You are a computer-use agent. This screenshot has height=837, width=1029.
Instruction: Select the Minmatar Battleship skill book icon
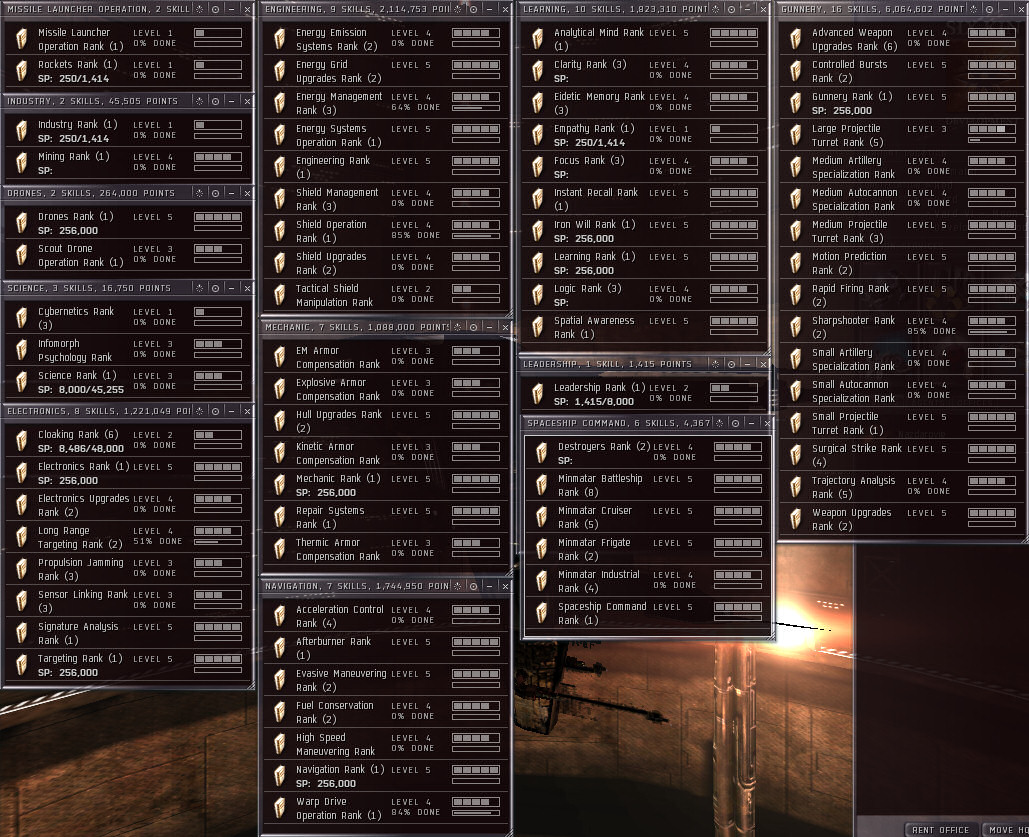click(541, 484)
